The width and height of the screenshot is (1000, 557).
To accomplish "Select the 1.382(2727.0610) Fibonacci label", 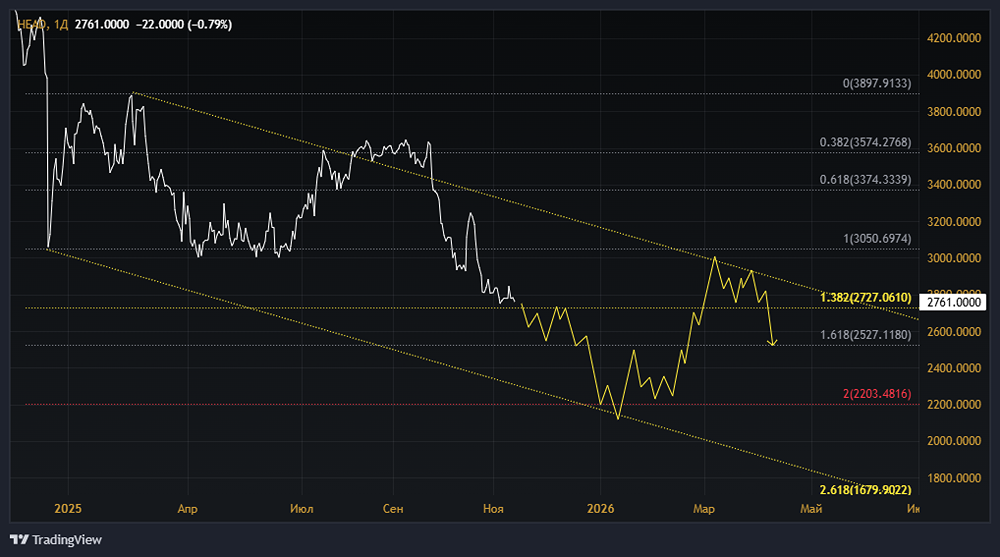I will [x=865, y=297].
